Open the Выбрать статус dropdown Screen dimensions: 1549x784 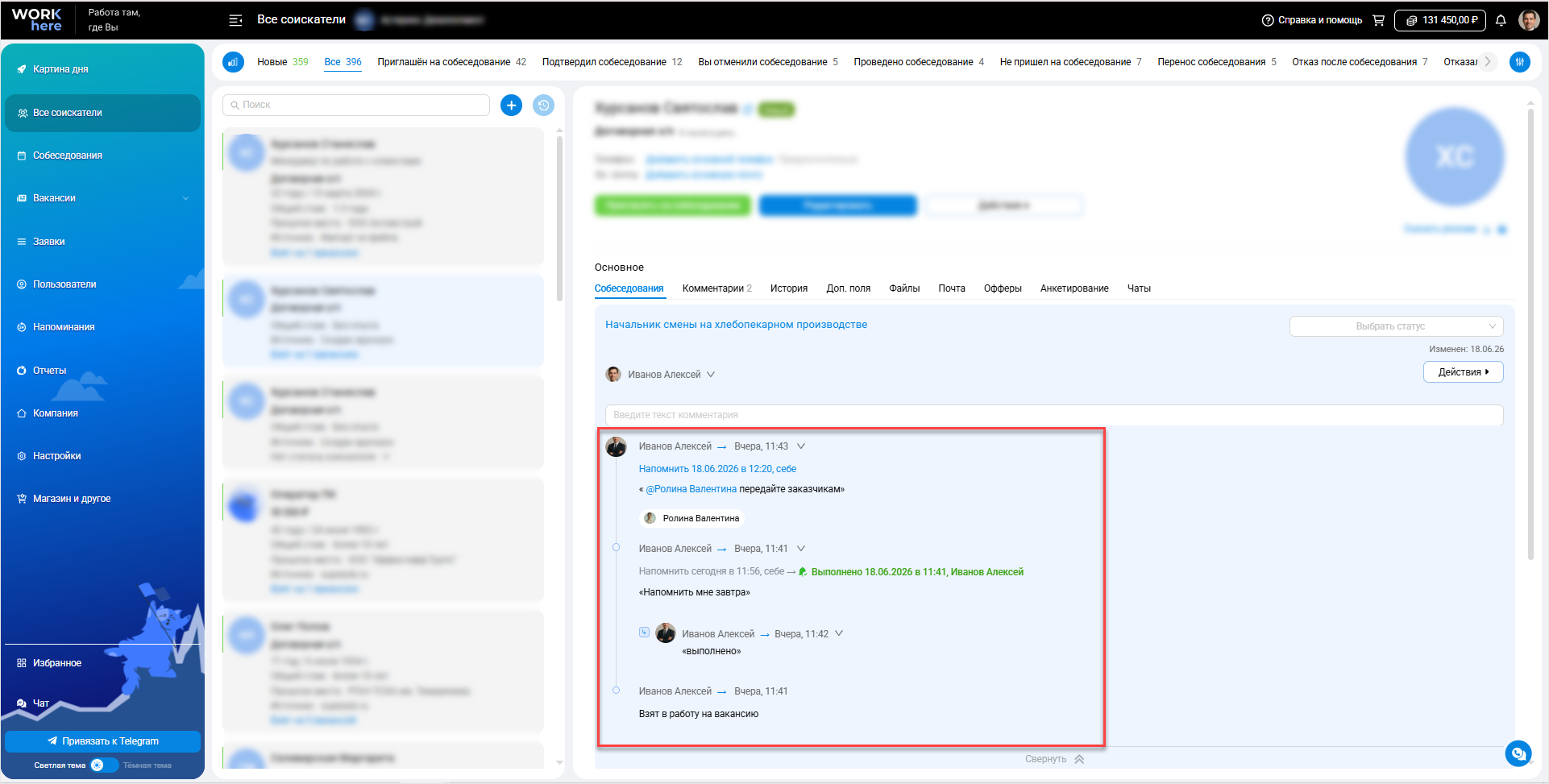pos(1396,326)
